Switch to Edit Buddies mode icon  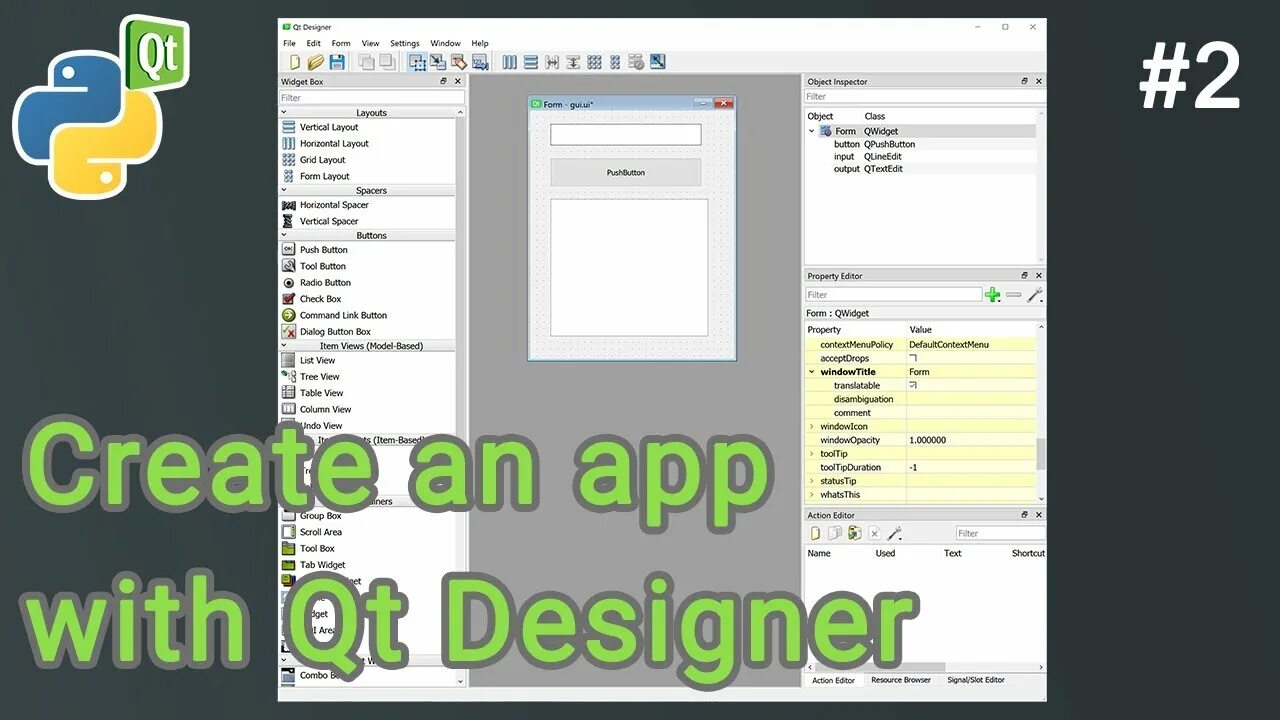pyautogui.click(x=459, y=62)
